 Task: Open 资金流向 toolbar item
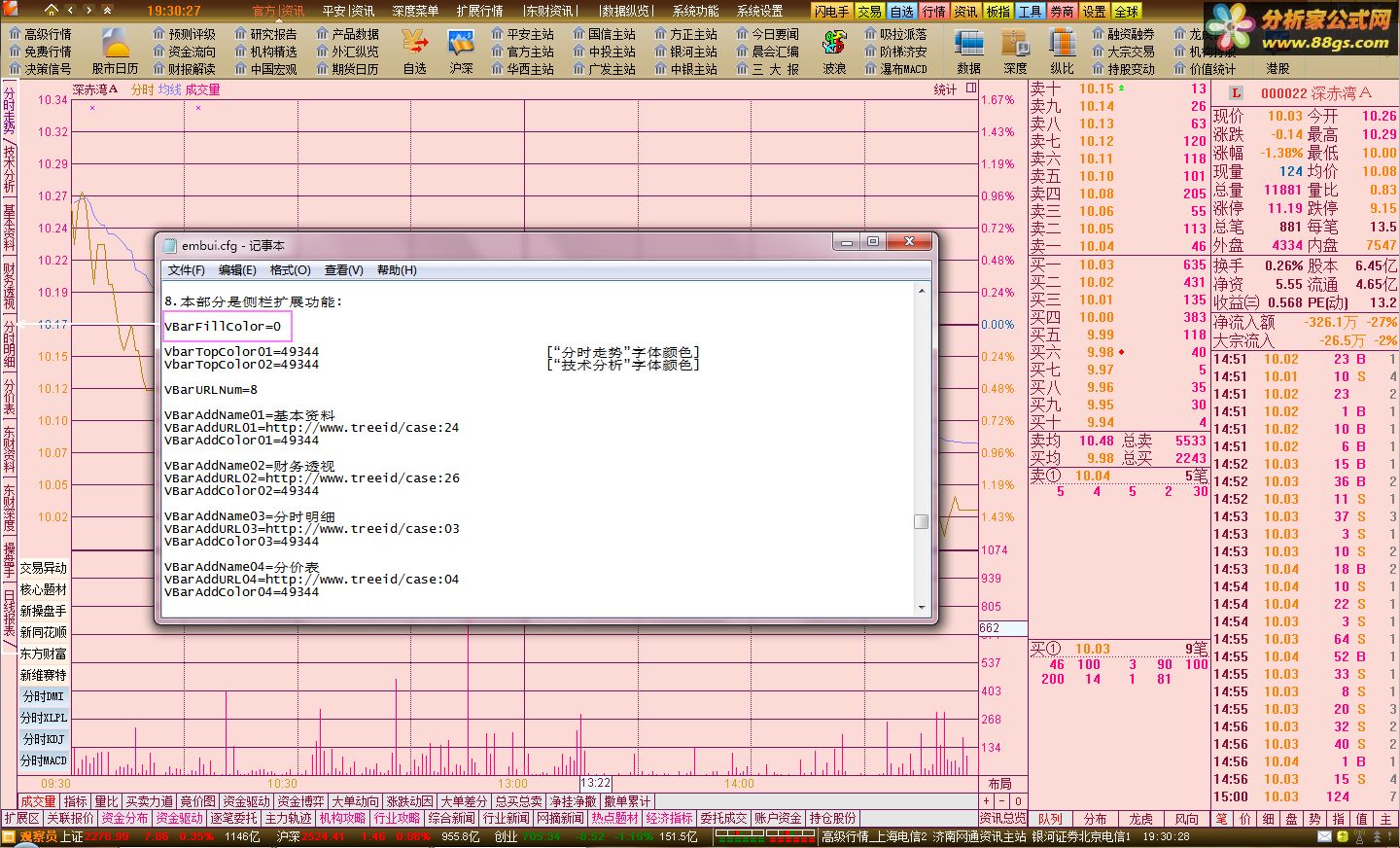point(185,52)
